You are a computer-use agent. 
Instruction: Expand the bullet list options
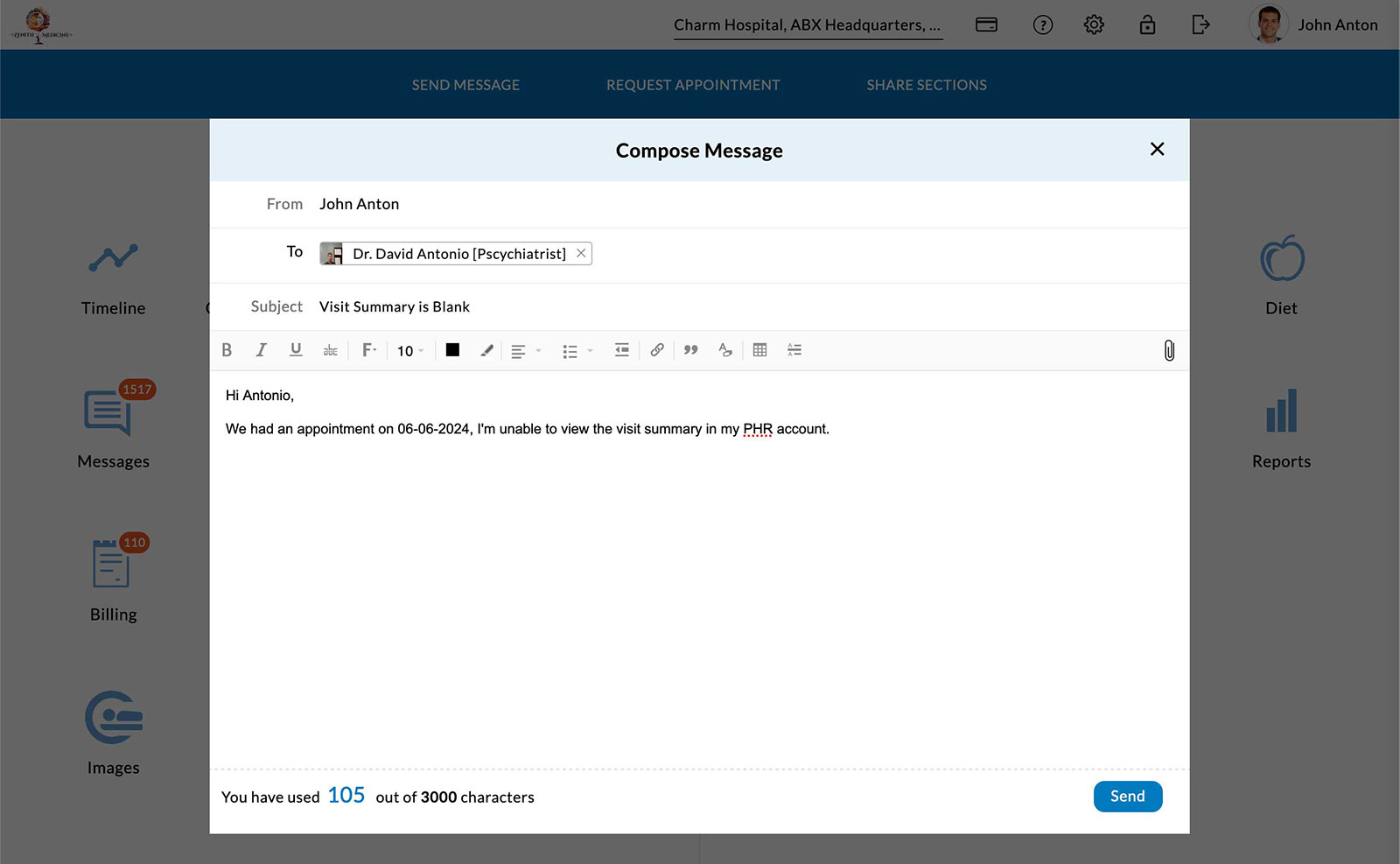coord(577,351)
